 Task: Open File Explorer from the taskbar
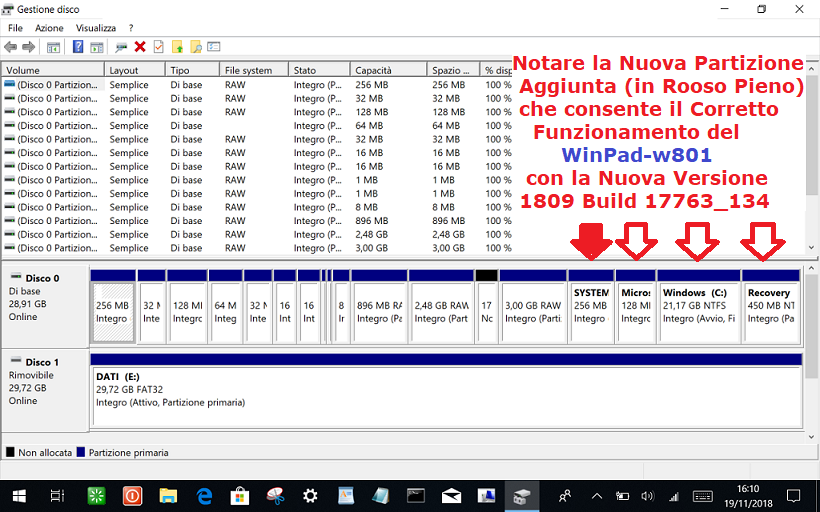168,496
